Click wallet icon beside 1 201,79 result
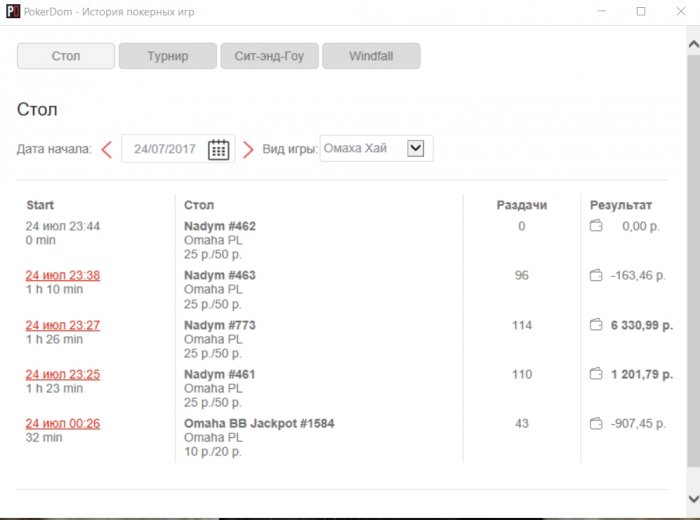Image resolution: width=700 pixels, height=520 pixels. coord(596,374)
